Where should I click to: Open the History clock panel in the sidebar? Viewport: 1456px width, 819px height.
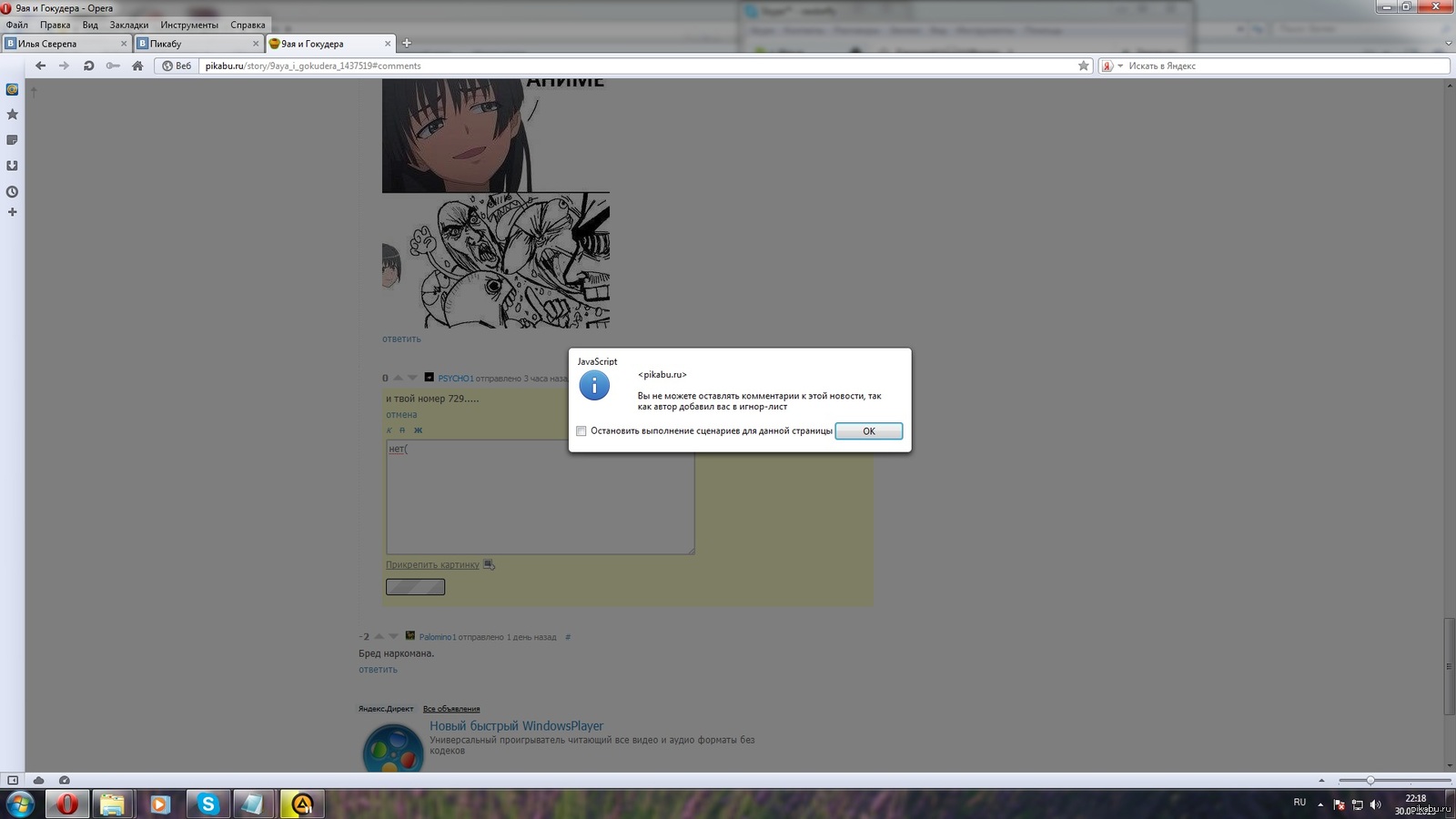click(12, 192)
